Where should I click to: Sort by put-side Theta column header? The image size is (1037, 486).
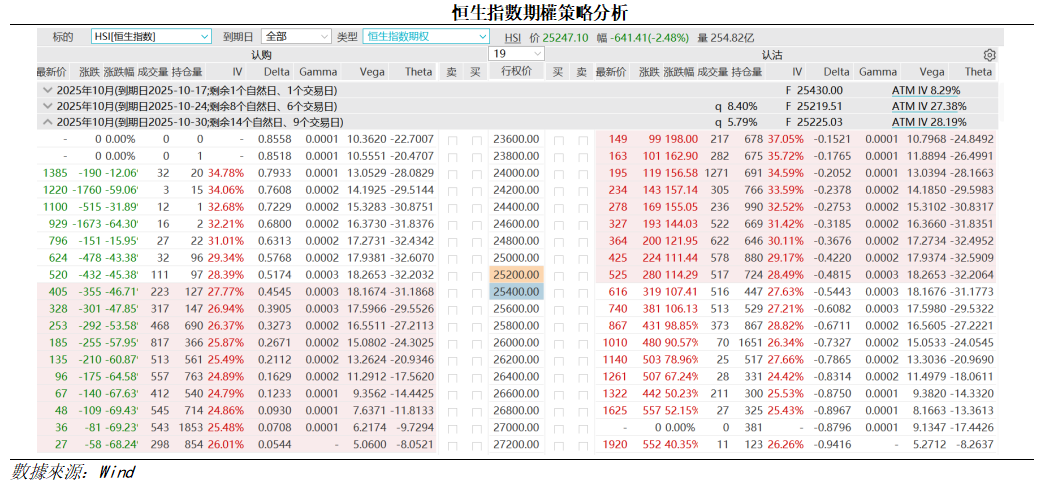pyautogui.click(x=978, y=72)
